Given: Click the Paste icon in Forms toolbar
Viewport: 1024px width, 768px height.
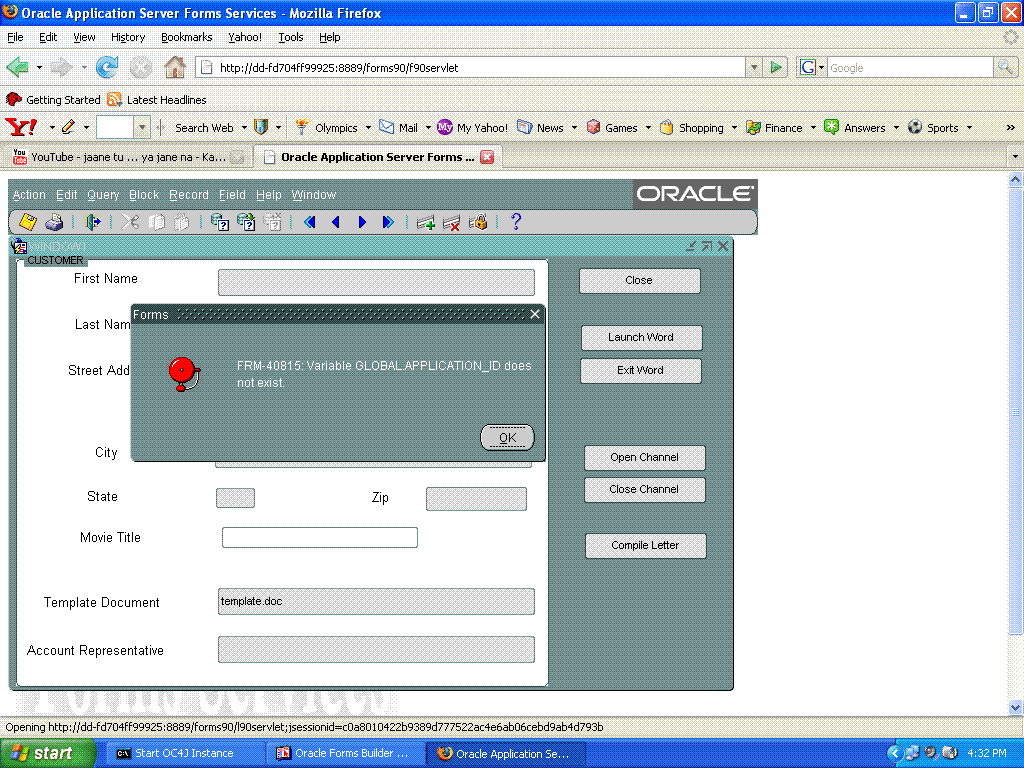Looking at the screenshot, I should 182,222.
